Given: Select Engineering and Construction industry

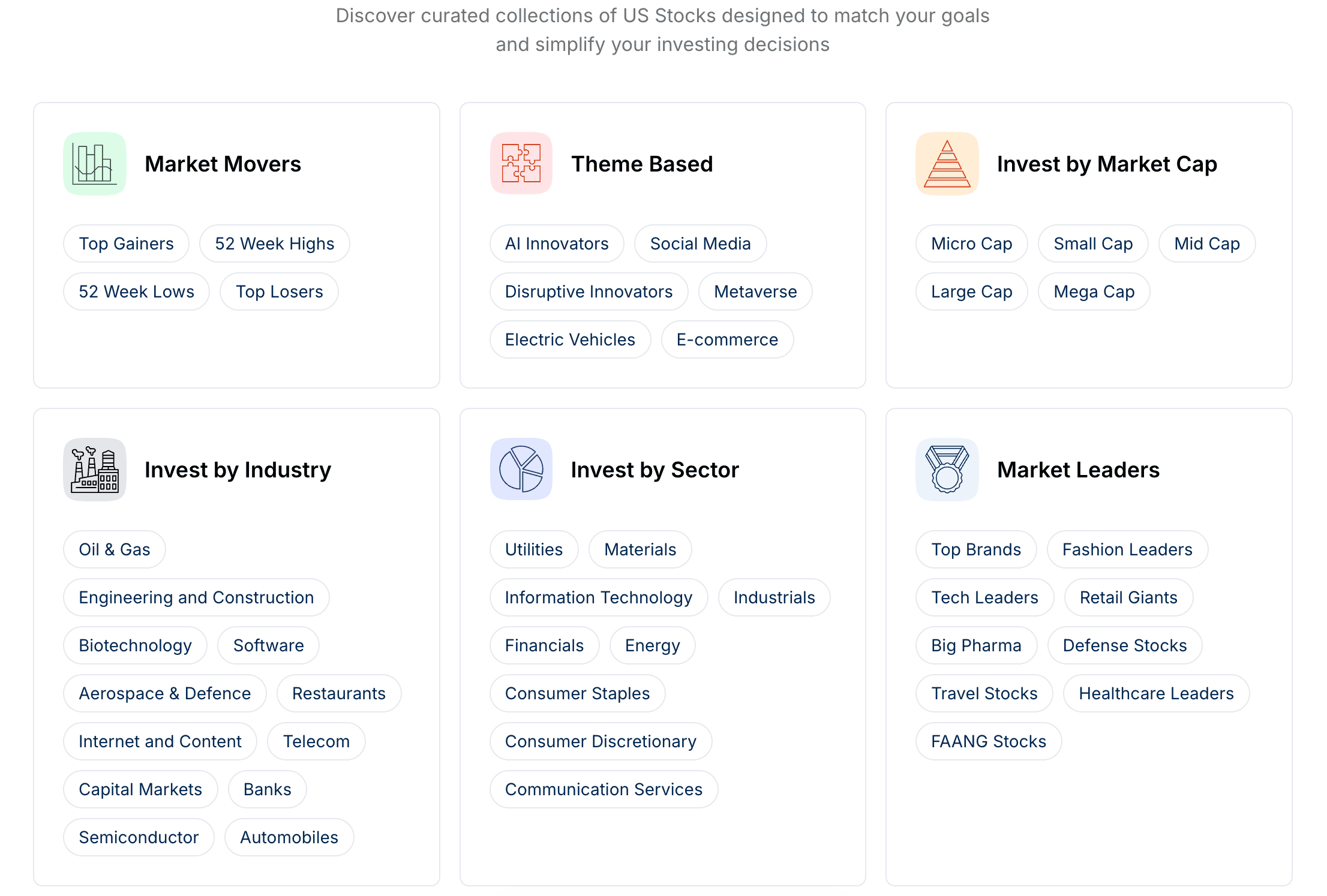Looking at the screenshot, I should pyautogui.click(x=196, y=597).
